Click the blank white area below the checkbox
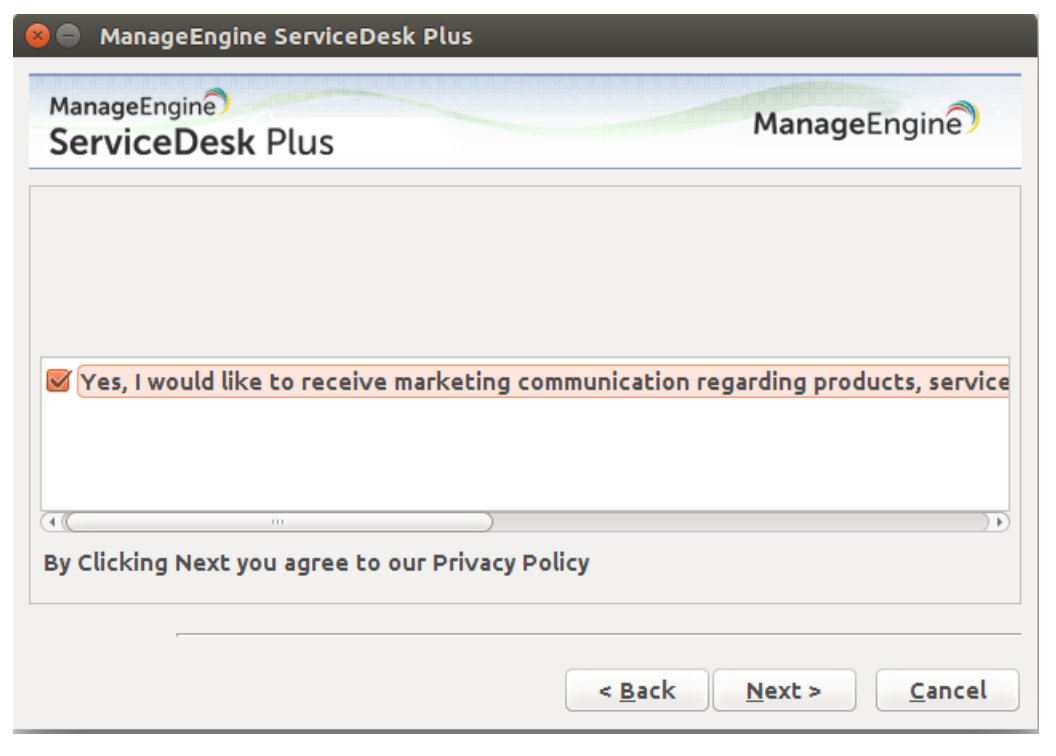 pyautogui.click(x=524, y=455)
